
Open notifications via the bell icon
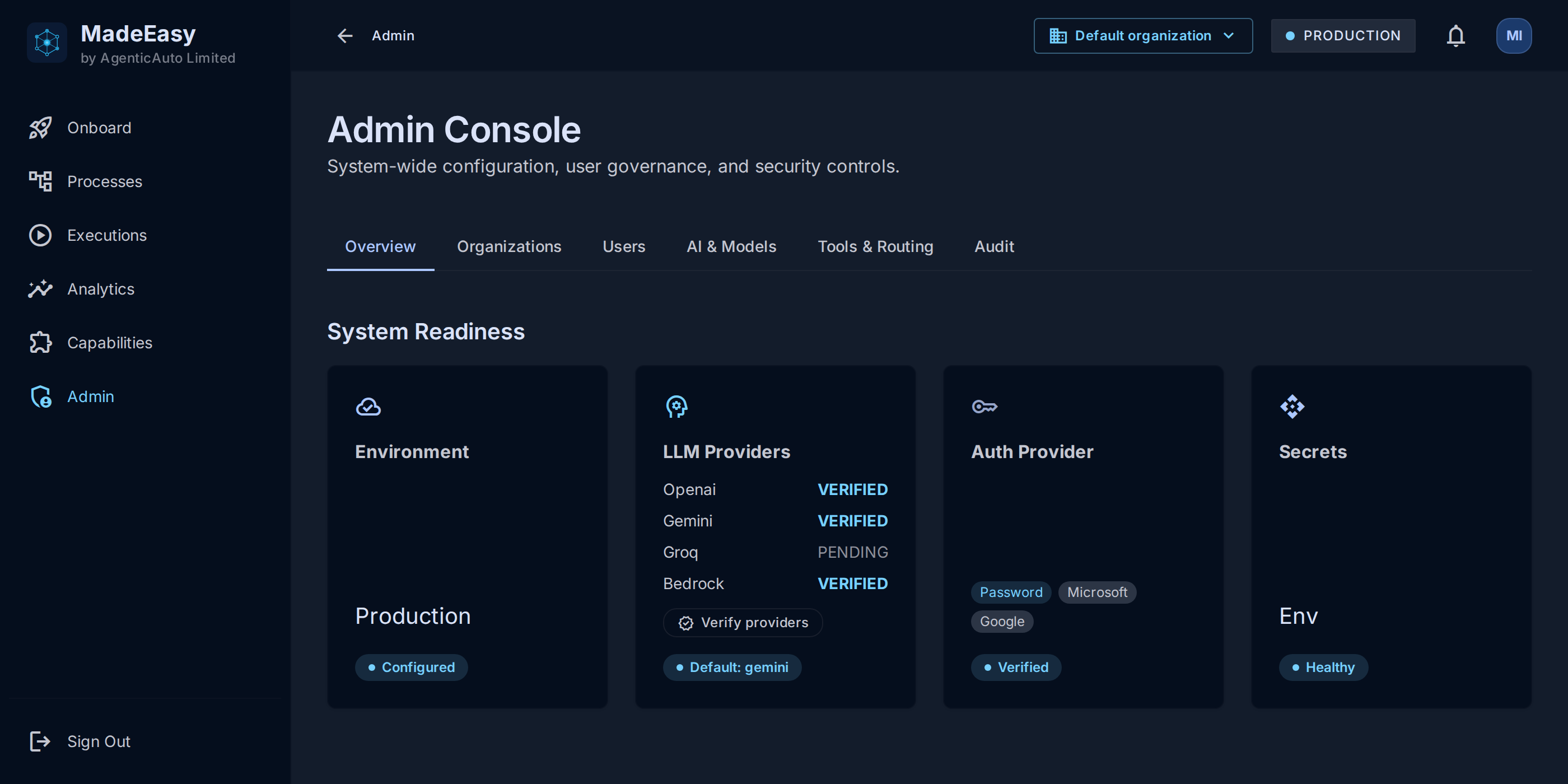tap(1455, 36)
